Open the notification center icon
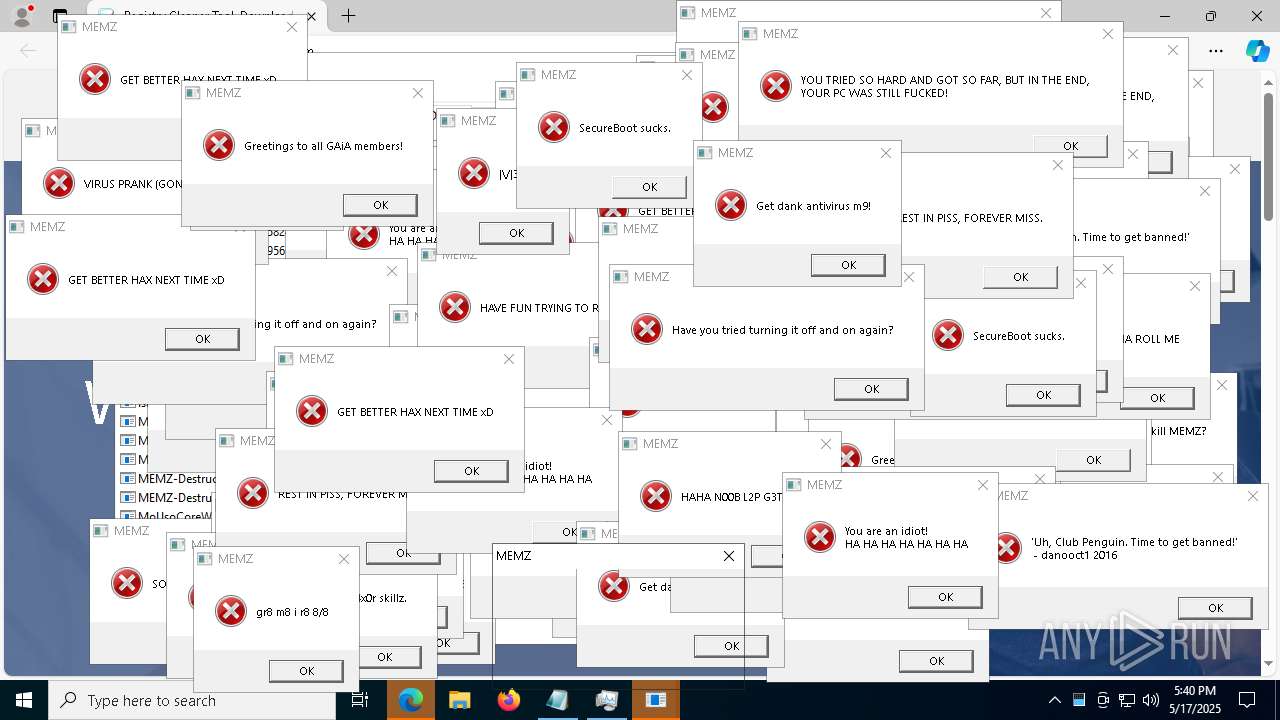This screenshot has height=720, width=1280. [x=1247, y=700]
